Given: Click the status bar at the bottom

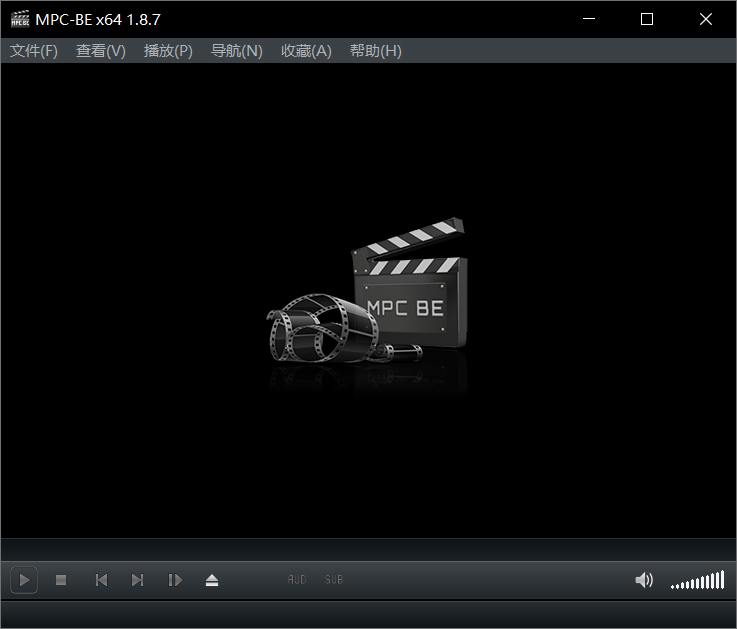Looking at the screenshot, I should (x=368, y=614).
